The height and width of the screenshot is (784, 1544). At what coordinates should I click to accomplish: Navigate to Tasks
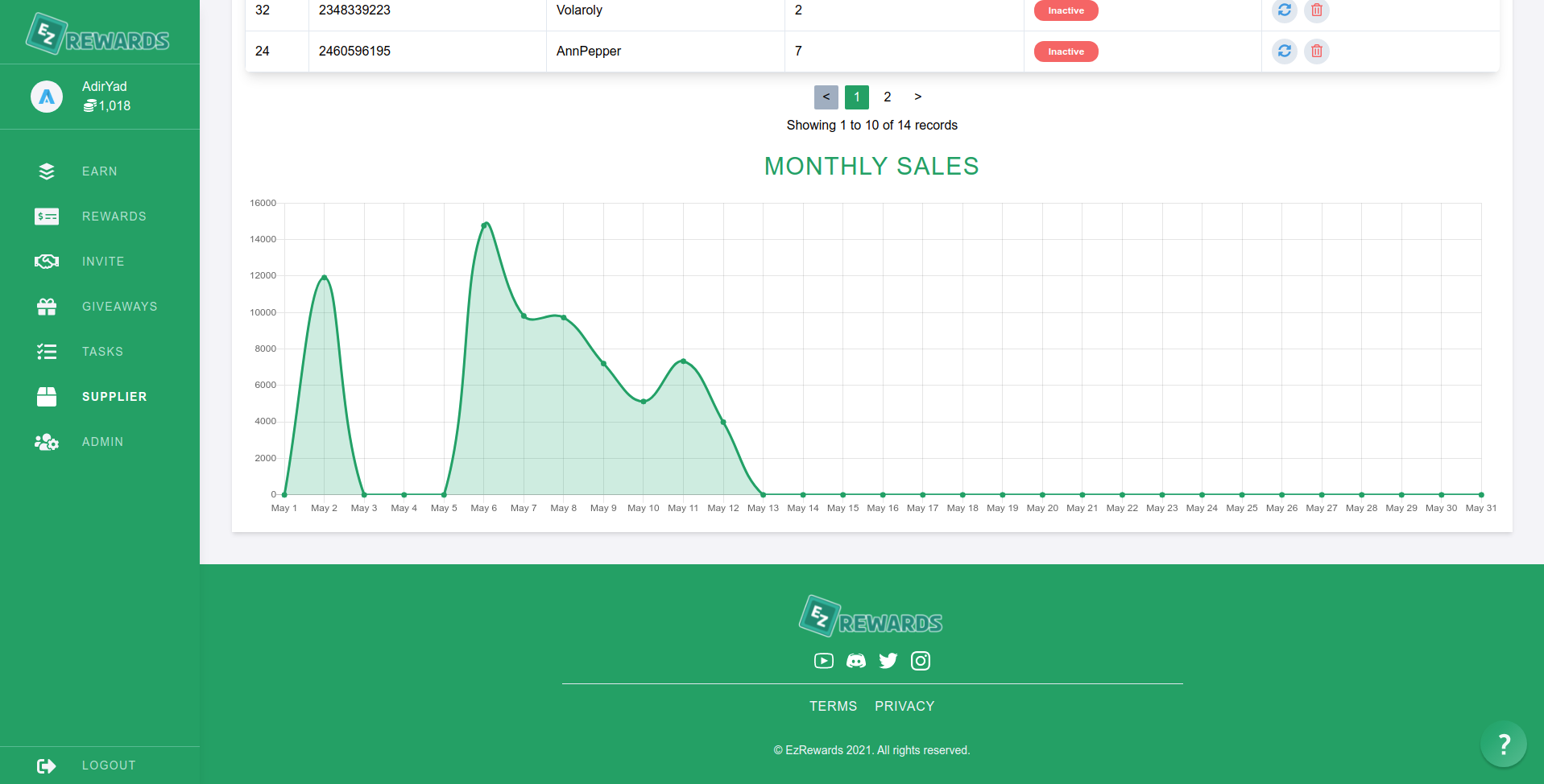[103, 352]
